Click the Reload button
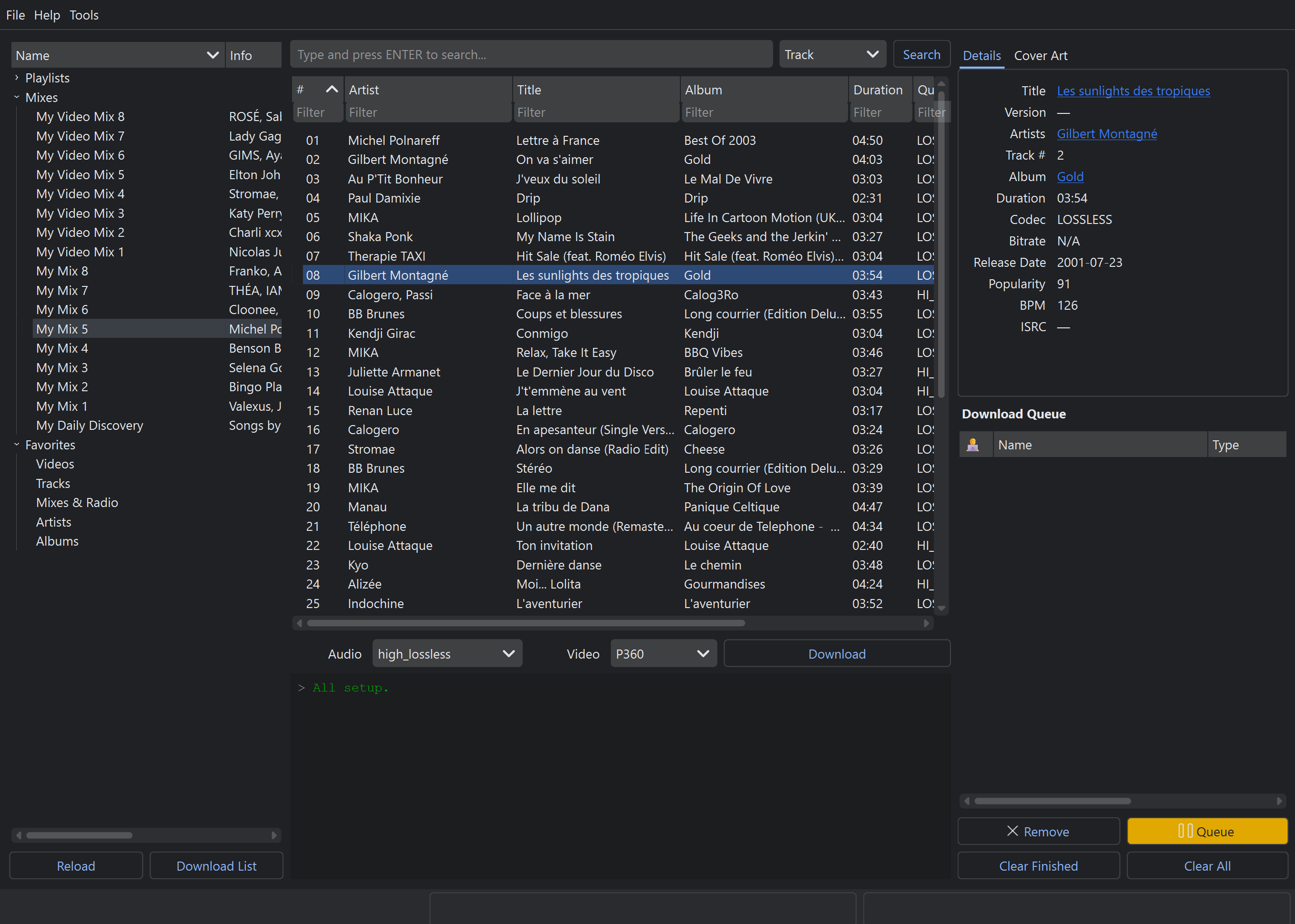Viewport: 1295px width, 924px height. 76,865
